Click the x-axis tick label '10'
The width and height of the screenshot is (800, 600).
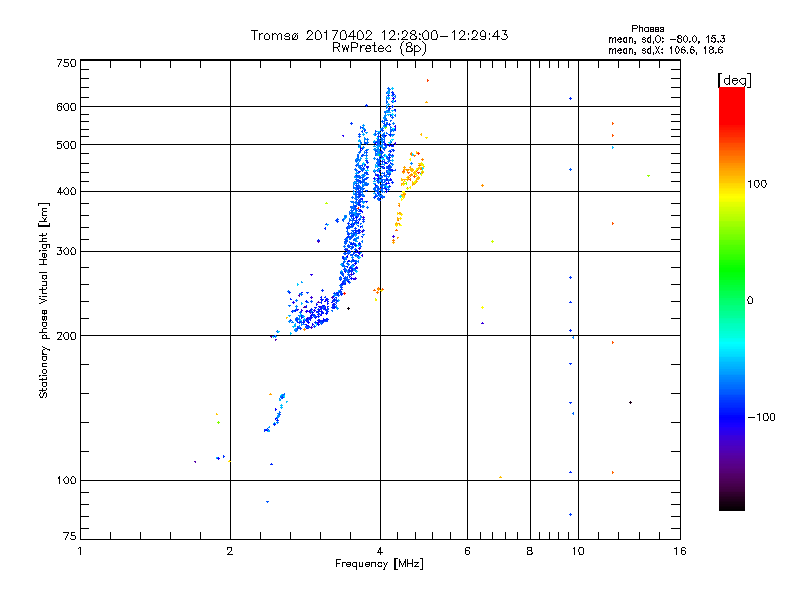(x=578, y=551)
